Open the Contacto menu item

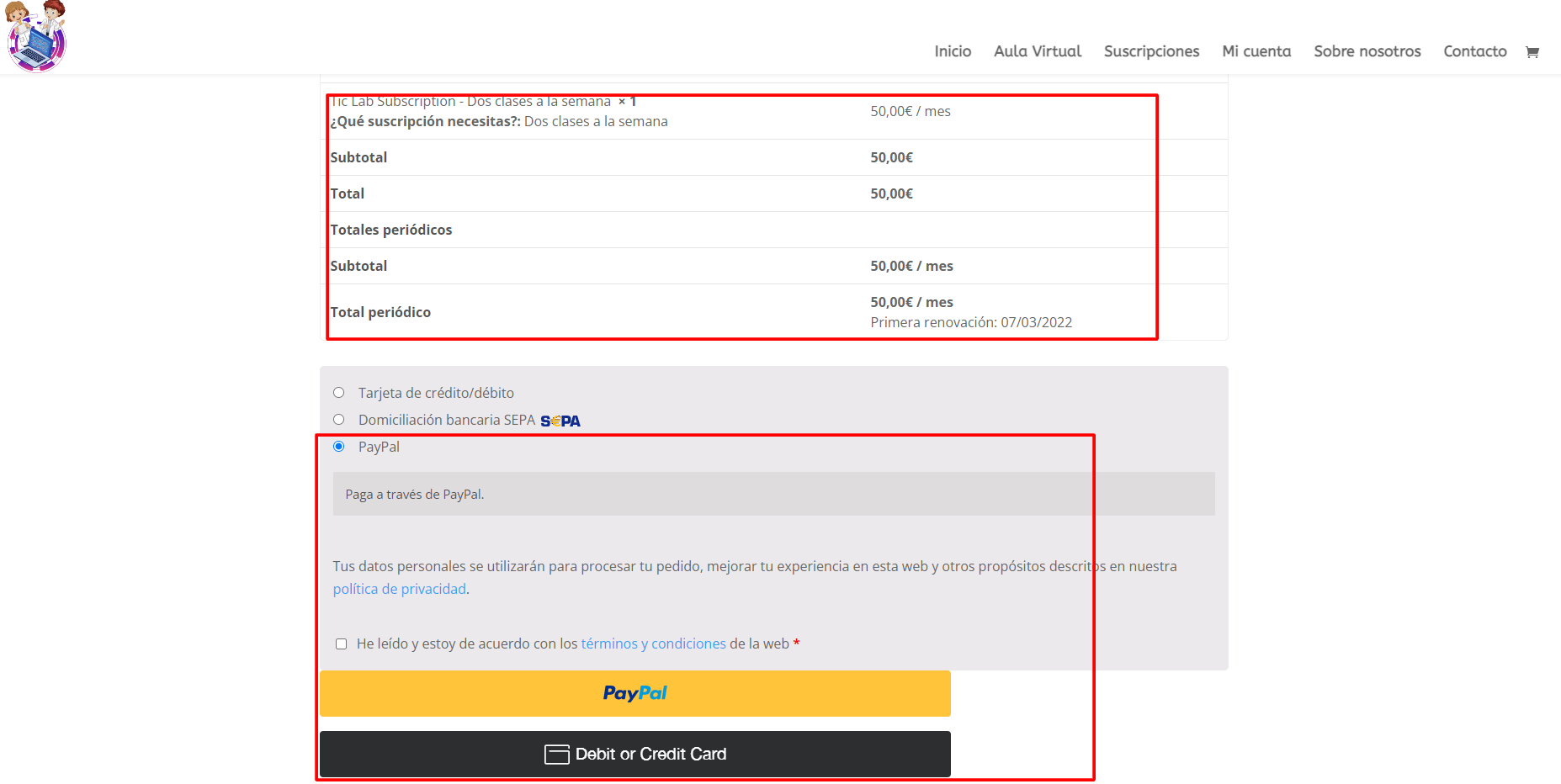[1475, 51]
